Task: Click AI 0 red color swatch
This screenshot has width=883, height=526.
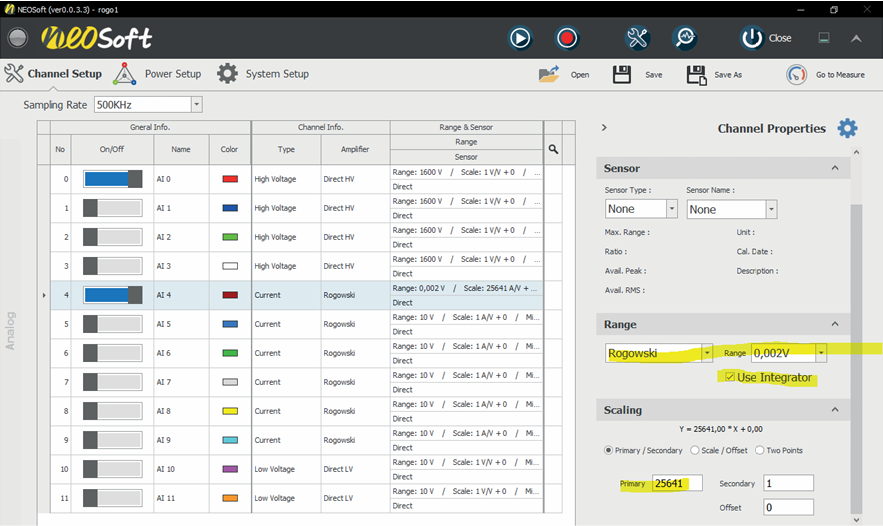Action: pos(230,179)
